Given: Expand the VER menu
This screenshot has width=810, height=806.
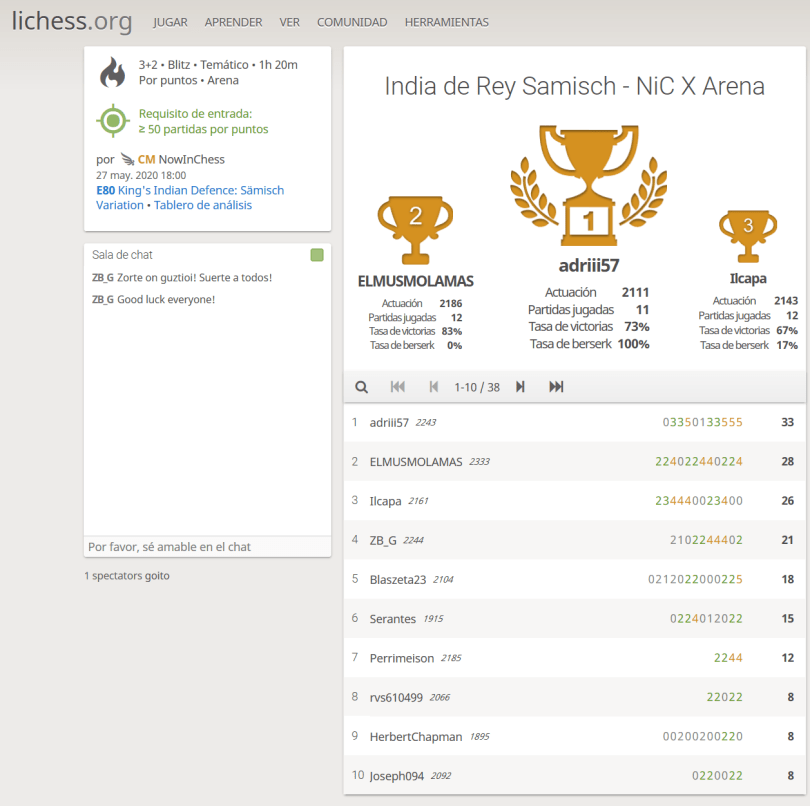Looking at the screenshot, I should pyautogui.click(x=290, y=22).
